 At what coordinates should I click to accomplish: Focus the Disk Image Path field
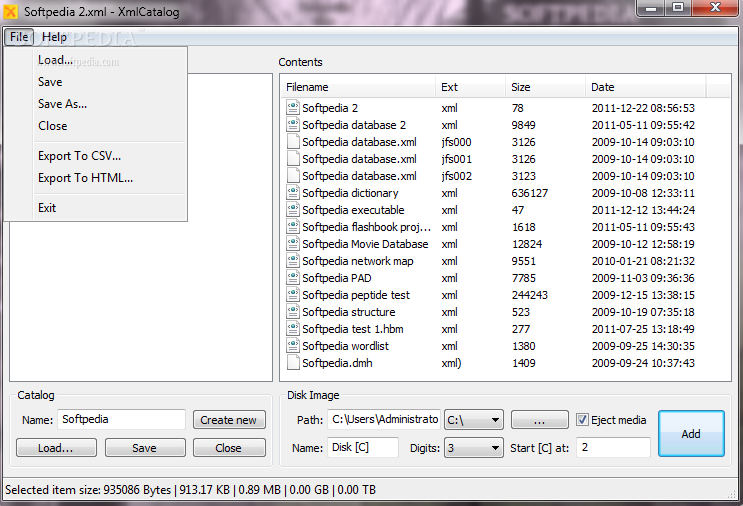384,419
